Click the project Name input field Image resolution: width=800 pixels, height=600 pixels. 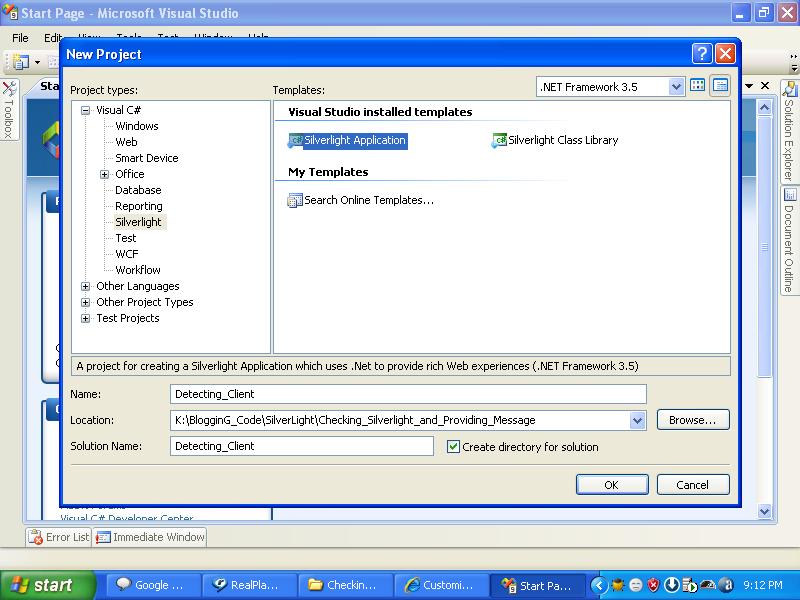408,394
